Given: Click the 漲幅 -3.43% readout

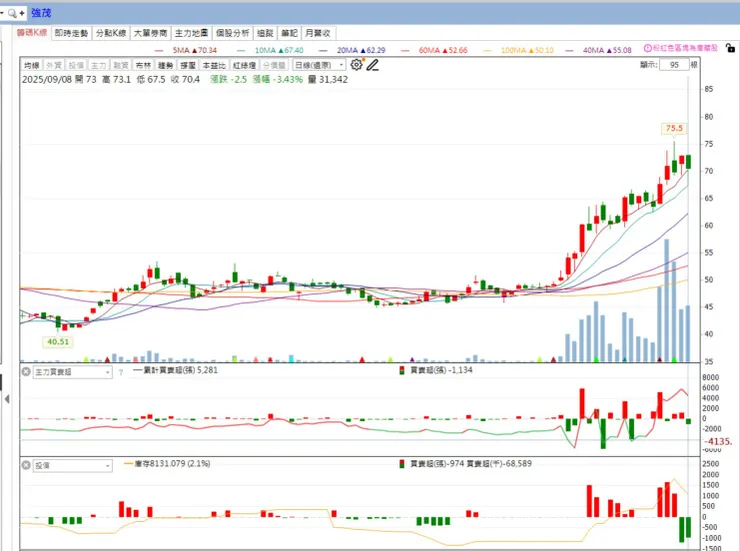Looking at the screenshot, I should 277,79.
